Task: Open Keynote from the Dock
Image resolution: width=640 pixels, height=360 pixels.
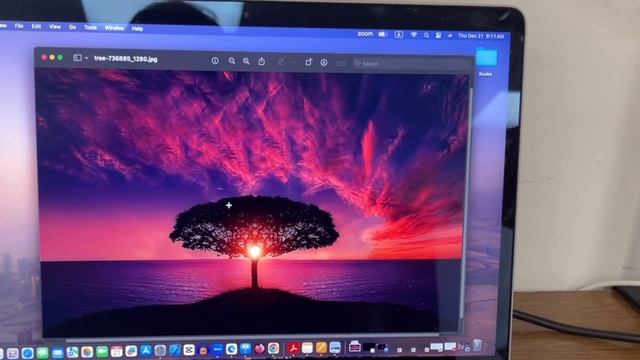Action: coord(245,349)
